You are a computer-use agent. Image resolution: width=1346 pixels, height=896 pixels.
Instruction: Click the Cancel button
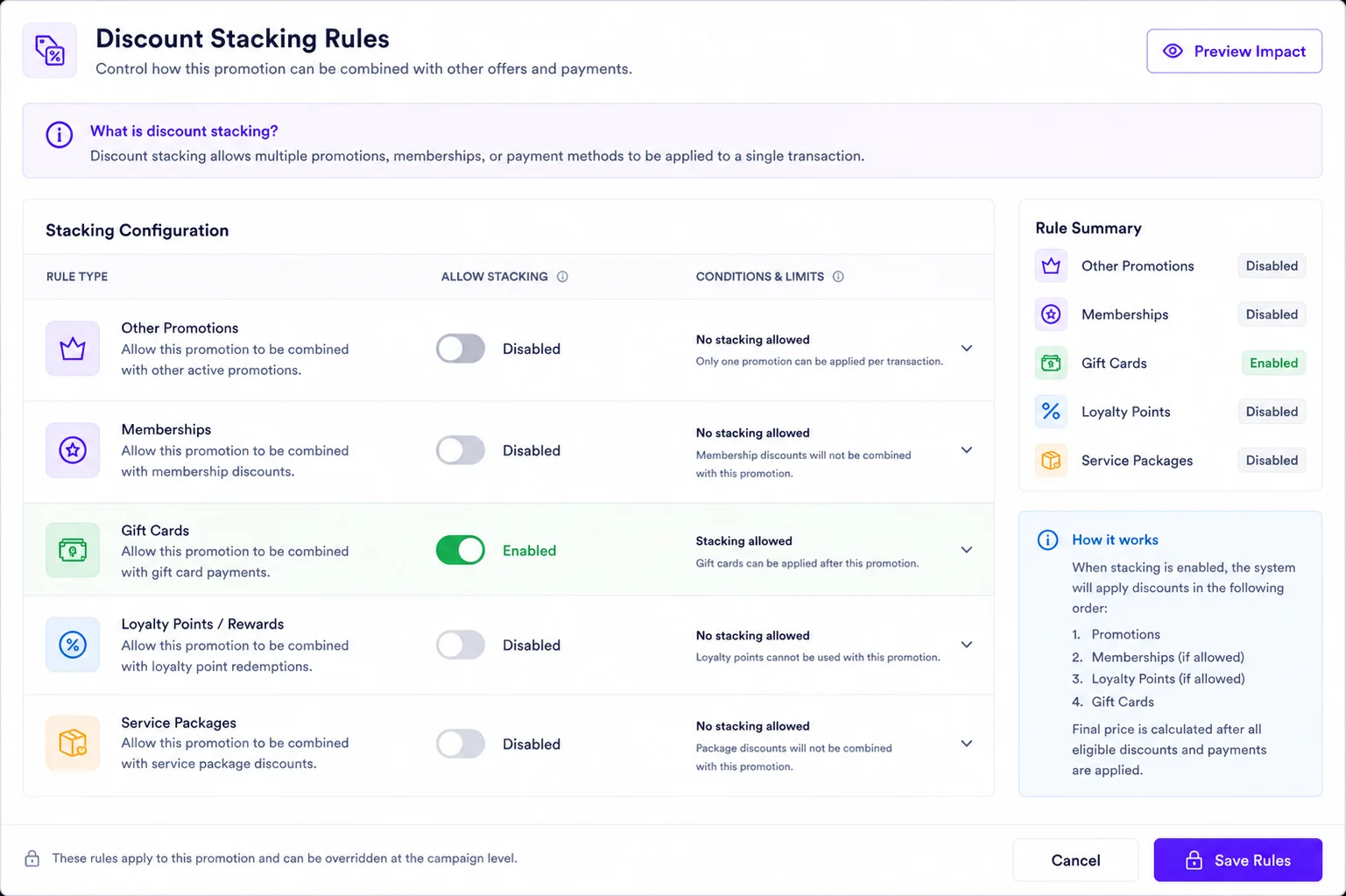pyautogui.click(x=1075, y=860)
